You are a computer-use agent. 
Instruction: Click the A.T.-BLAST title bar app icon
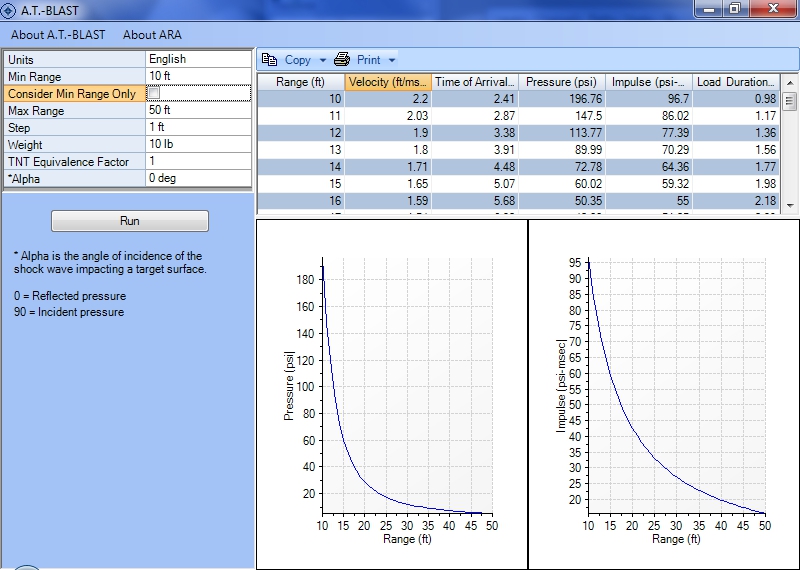10,10
